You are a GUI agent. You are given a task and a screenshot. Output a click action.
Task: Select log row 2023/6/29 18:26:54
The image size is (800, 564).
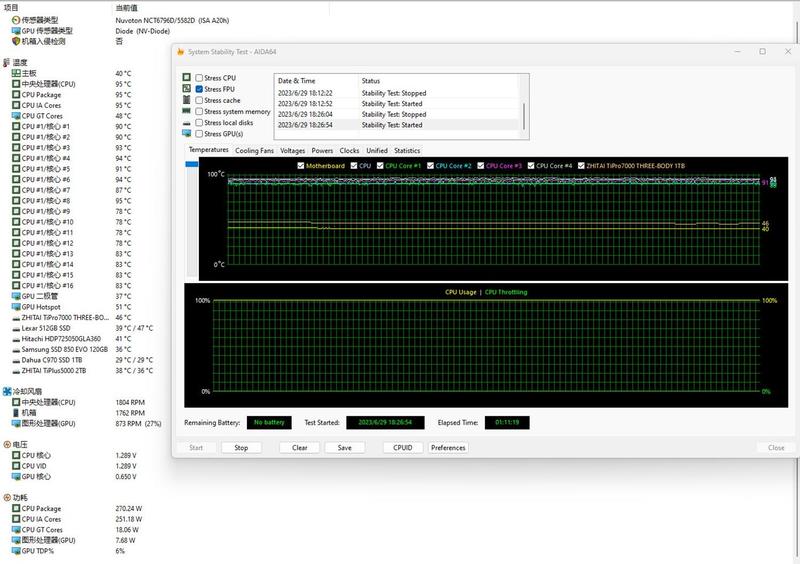click(397, 125)
